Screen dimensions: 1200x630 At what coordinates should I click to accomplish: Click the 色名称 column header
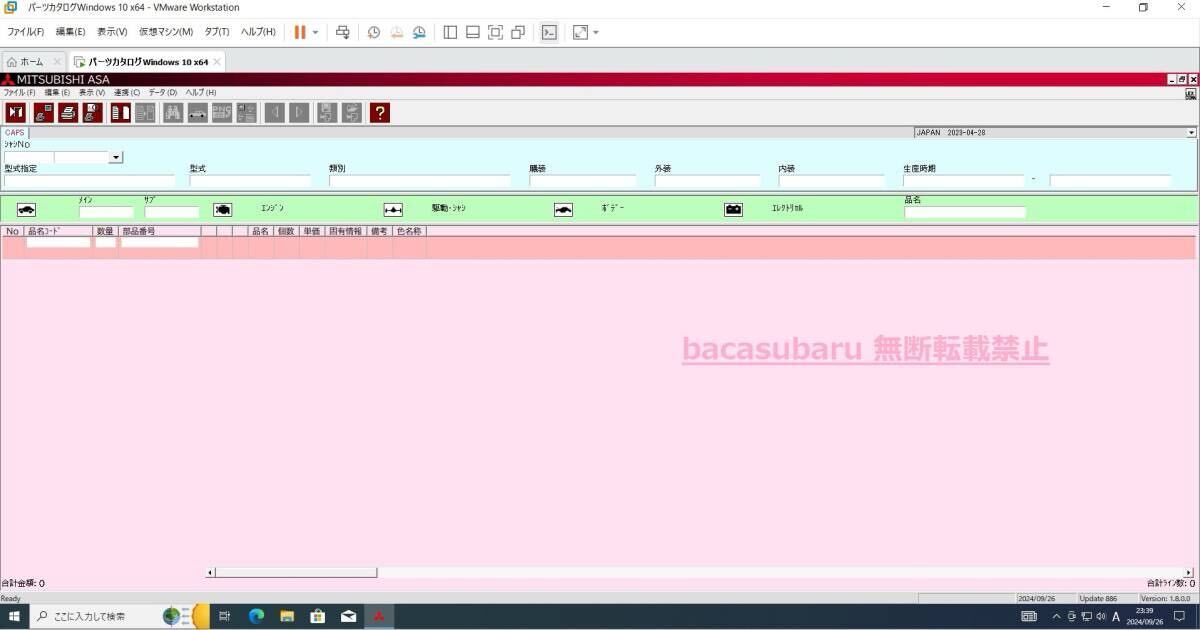[x=409, y=231]
